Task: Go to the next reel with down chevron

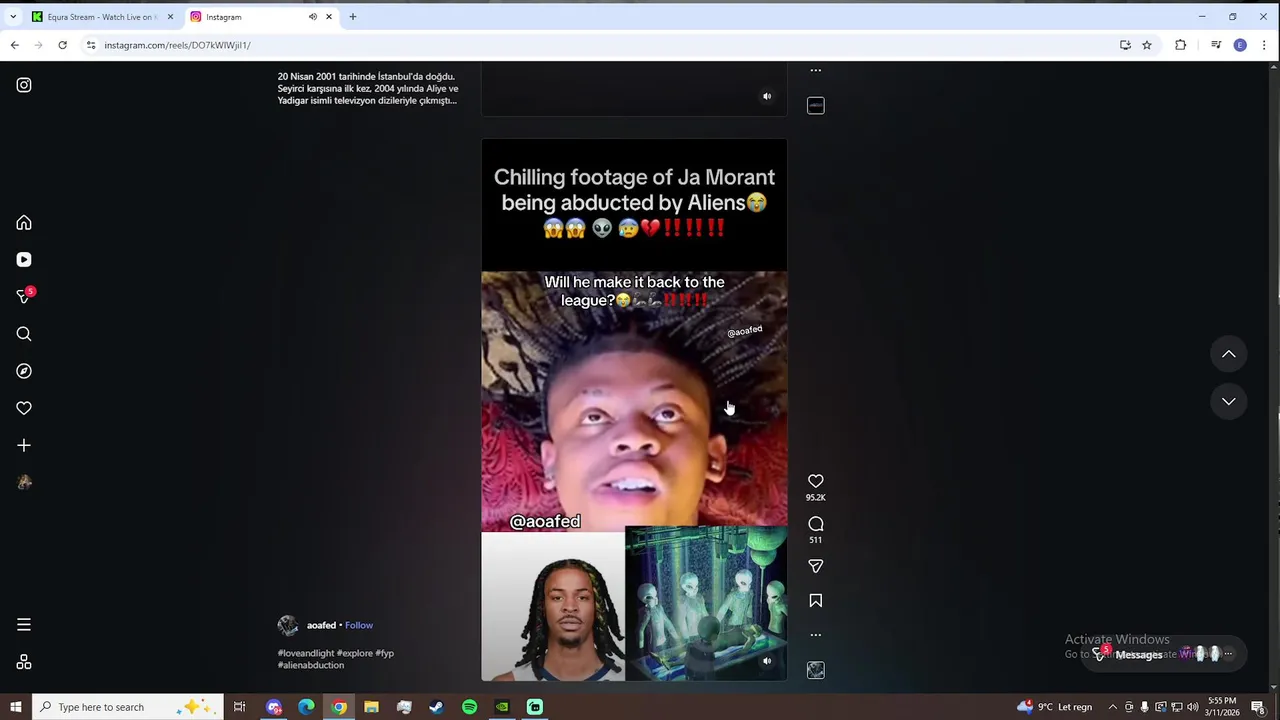Action: click(1229, 401)
